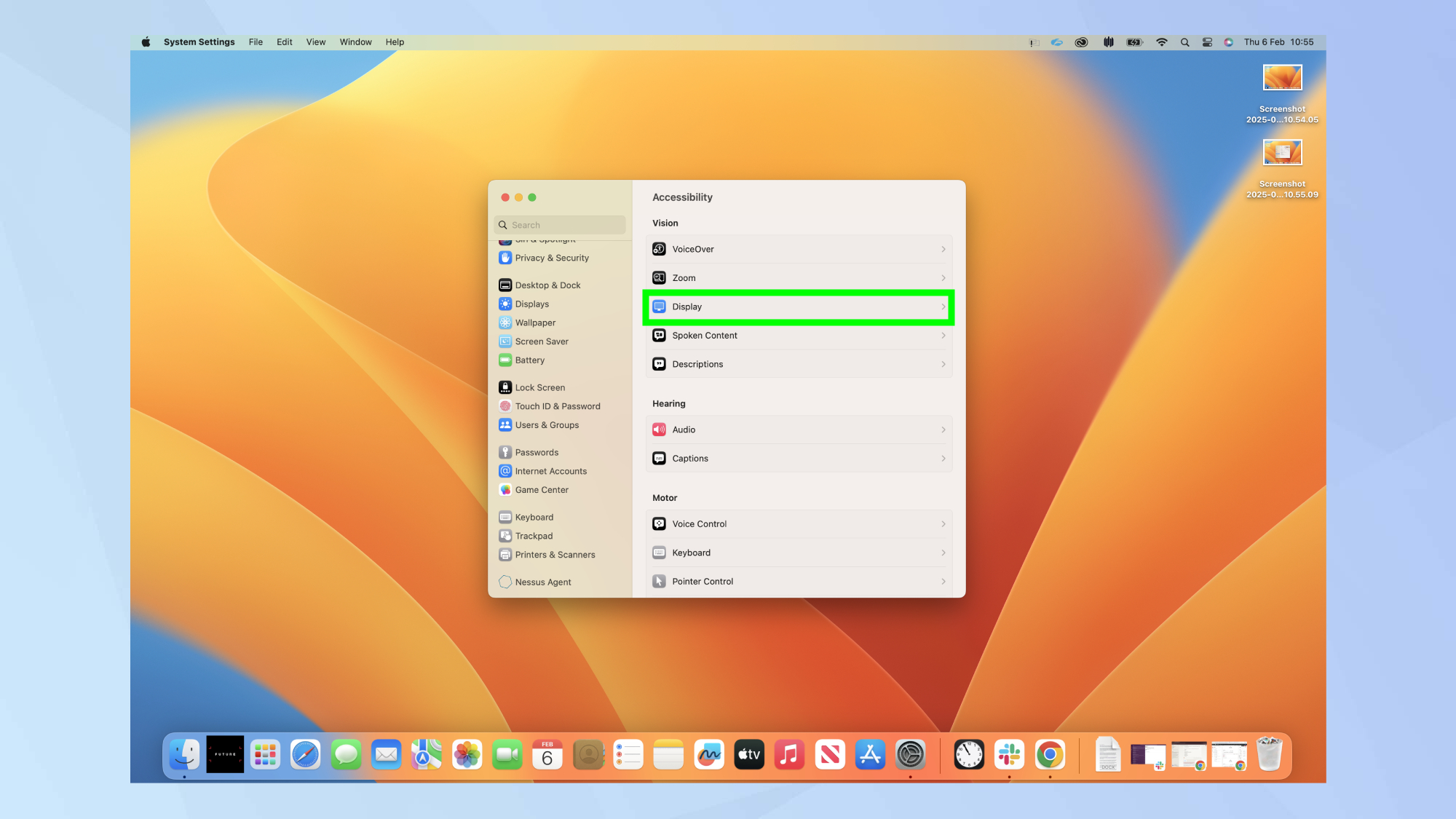Open Privacy & Security settings
Viewport: 1456px width, 819px height.
pyautogui.click(x=551, y=258)
